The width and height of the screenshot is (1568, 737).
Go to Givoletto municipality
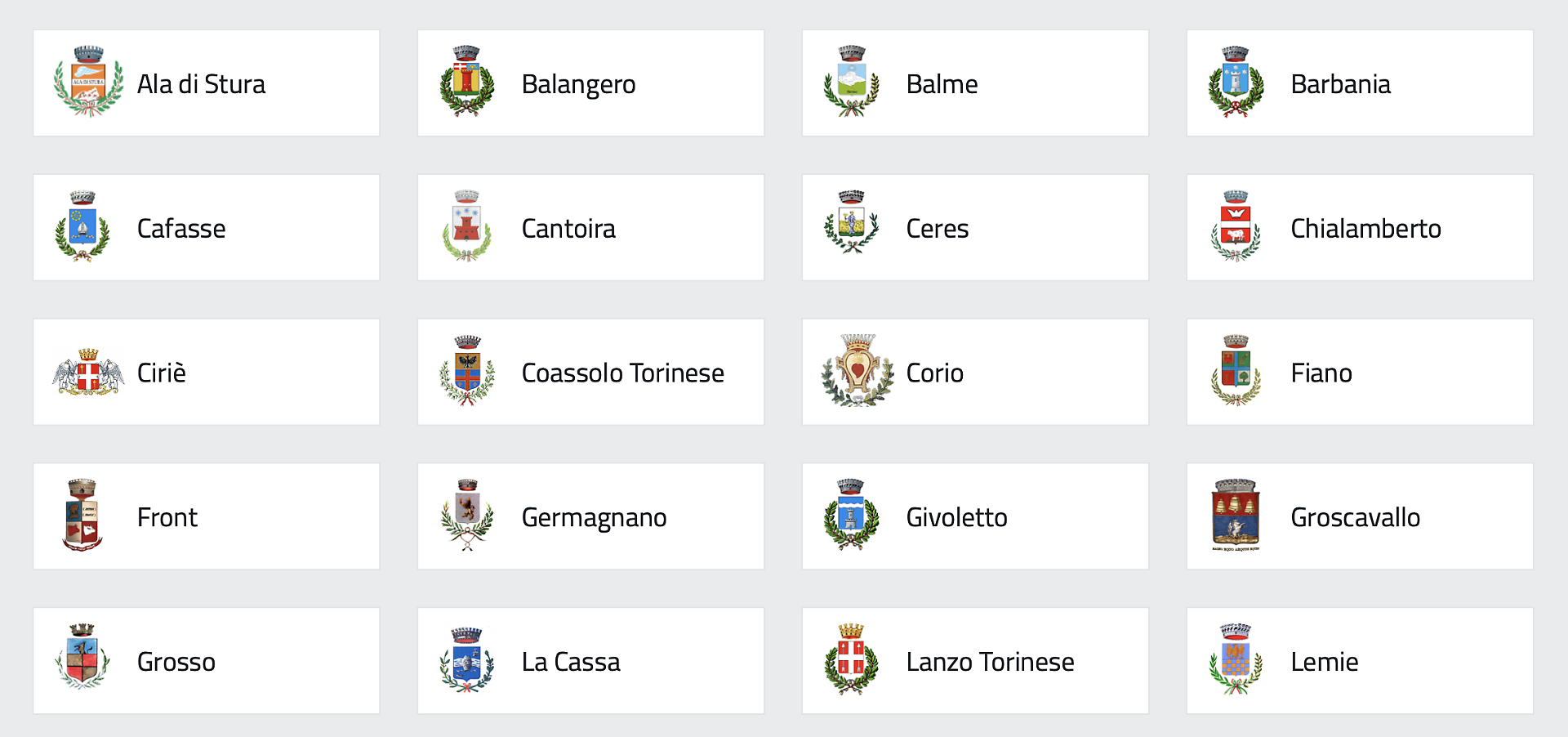click(x=975, y=516)
